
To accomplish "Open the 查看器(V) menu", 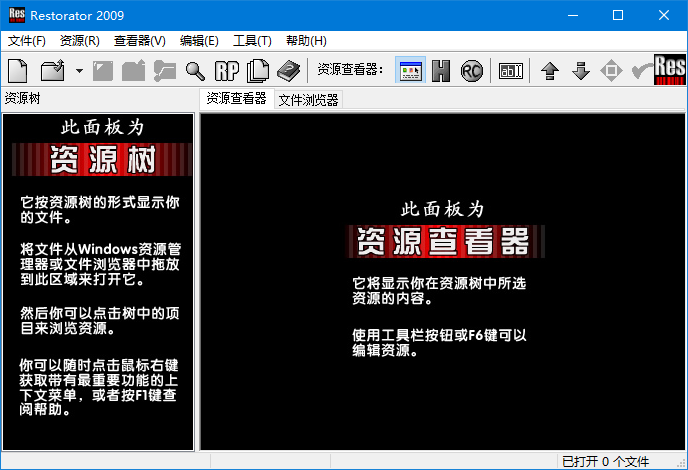I will point(140,41).
